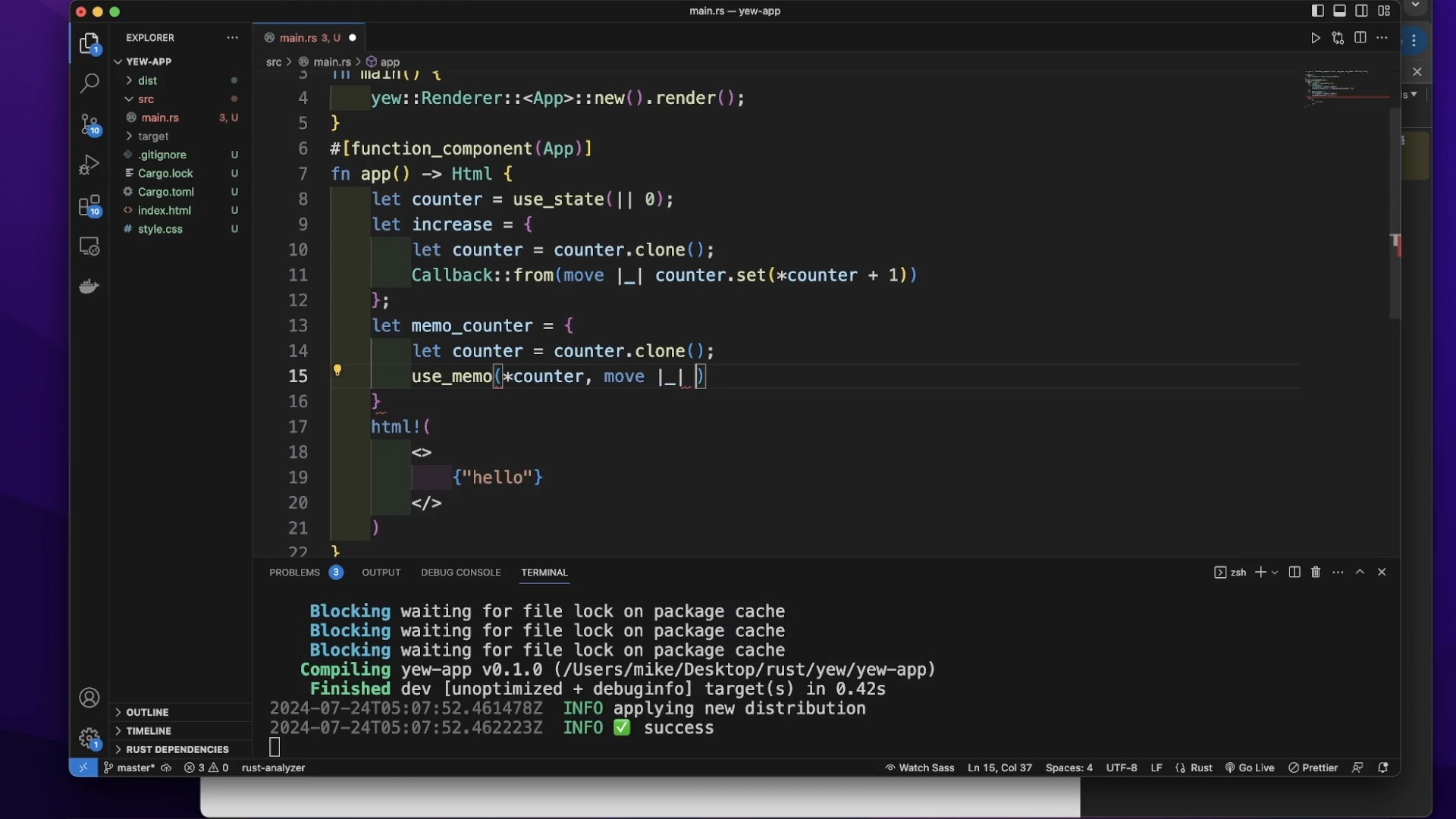This screenshot has height=819, width=1456.
Task: Expand the OUTLINE section
Action: [147, 712]
